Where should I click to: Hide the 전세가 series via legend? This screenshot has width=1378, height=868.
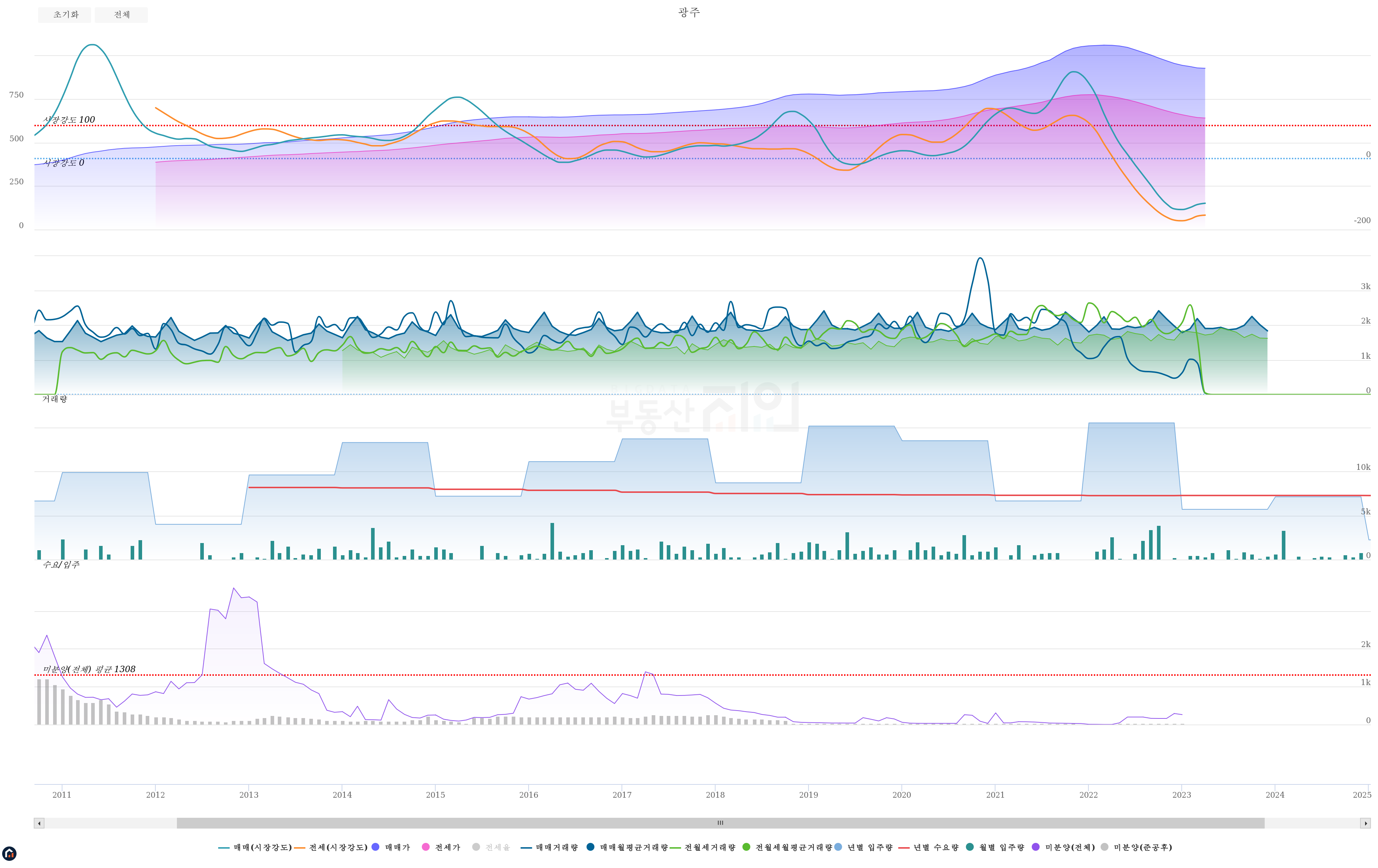(447, 848)
